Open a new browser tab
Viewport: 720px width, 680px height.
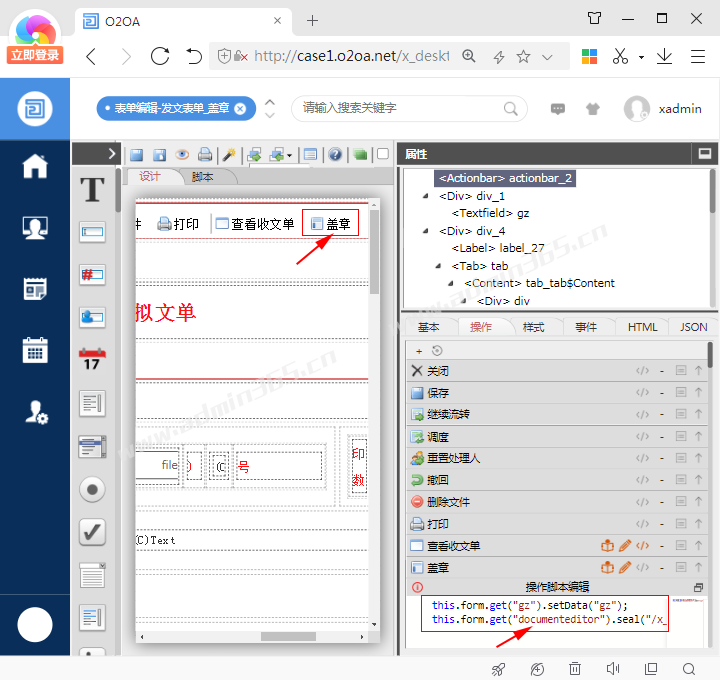[312, 21]
